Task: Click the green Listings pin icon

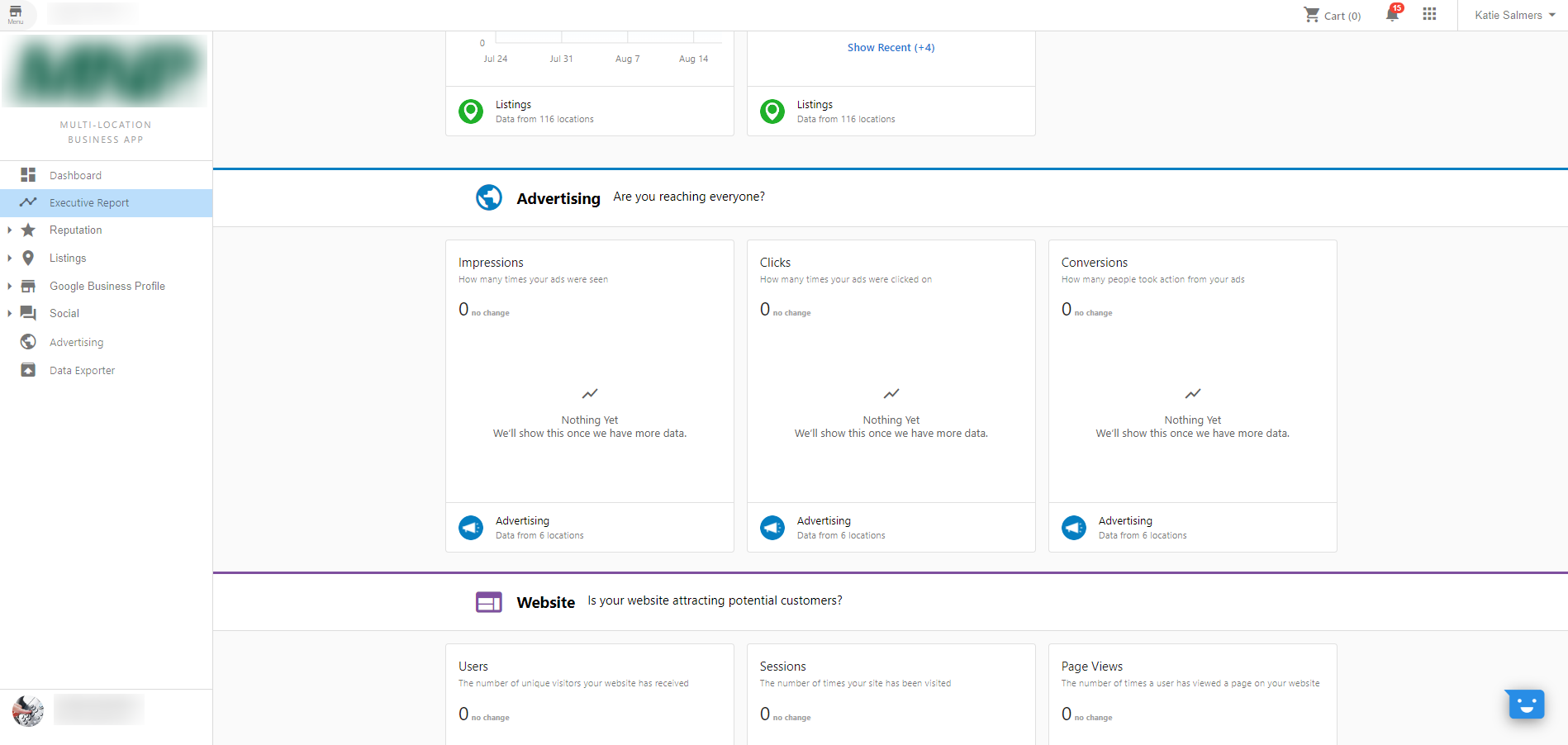Action: (x=471, y=112)
